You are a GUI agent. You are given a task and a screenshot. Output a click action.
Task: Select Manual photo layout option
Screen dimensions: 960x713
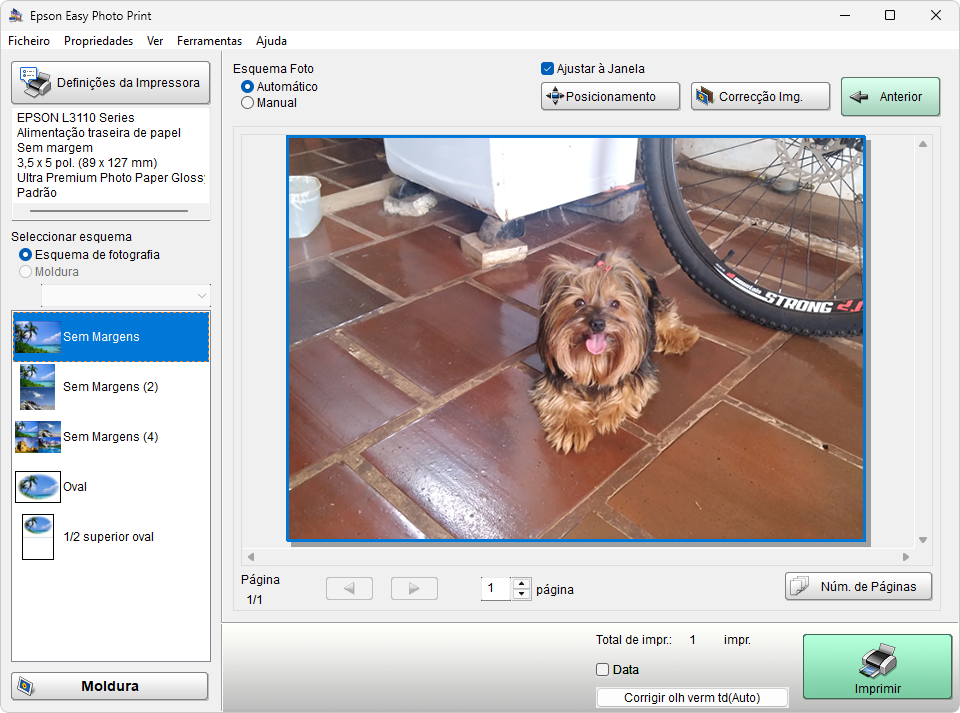[x=247, y=103]
